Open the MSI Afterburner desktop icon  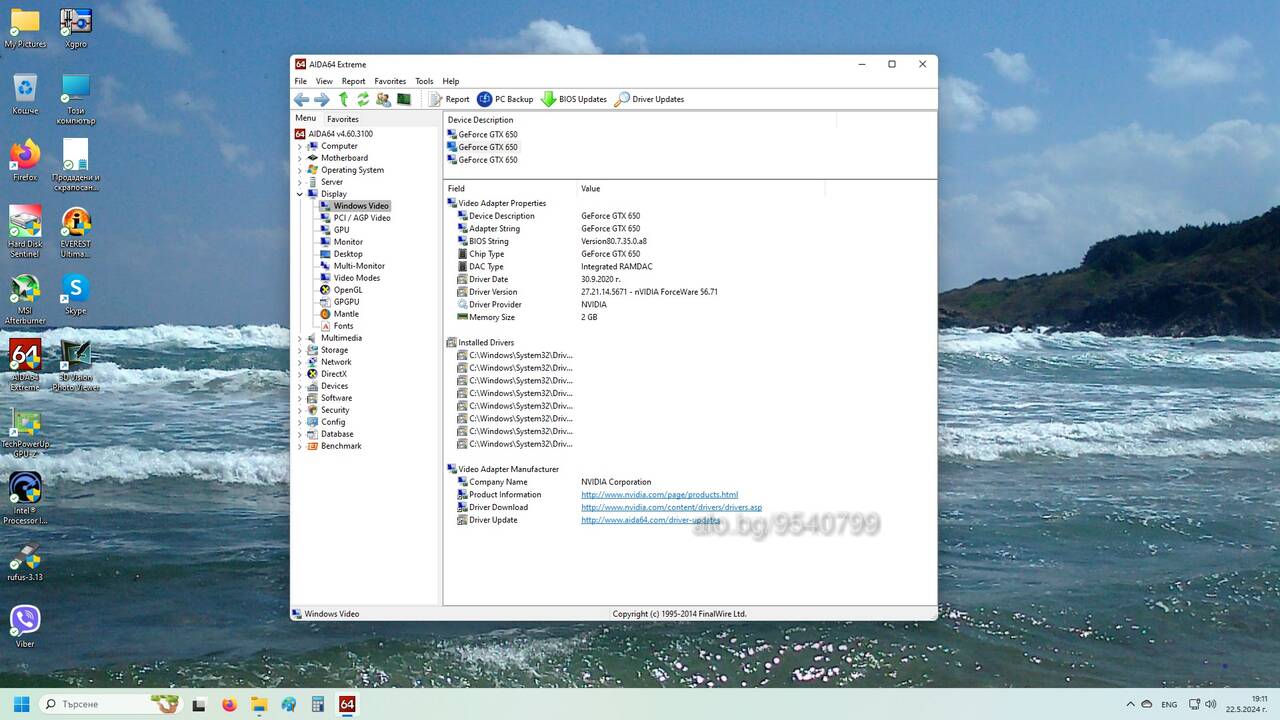pyautogui.click(x=25, y=300)
